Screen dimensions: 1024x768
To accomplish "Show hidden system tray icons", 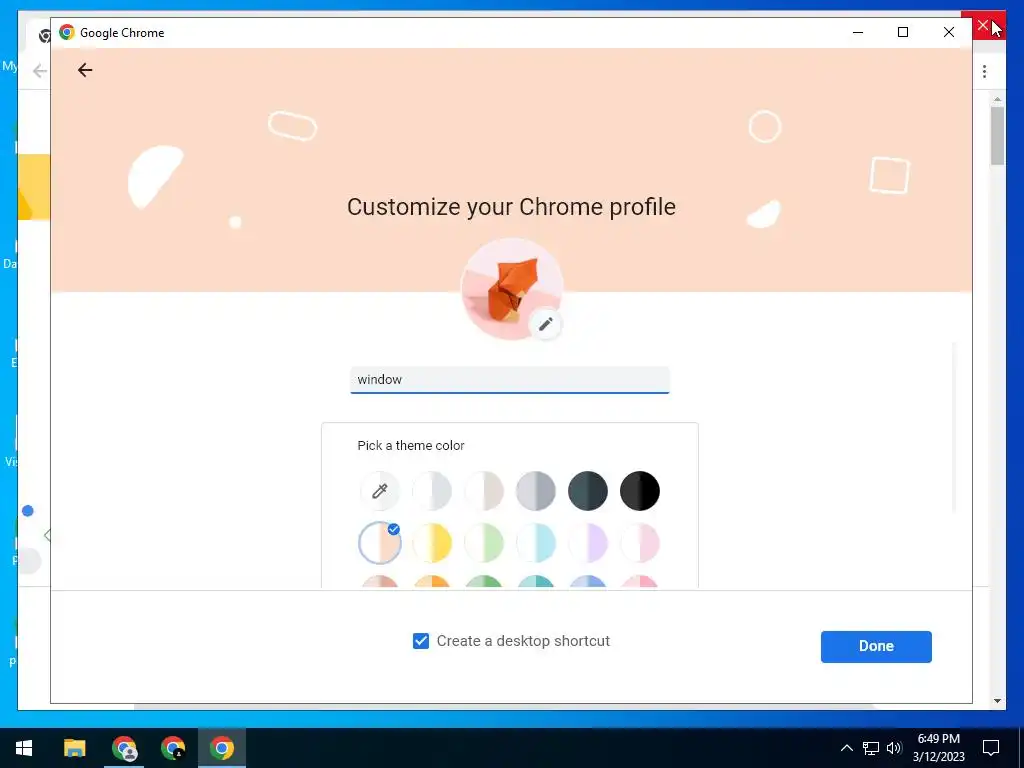I will tap(846, 748).
